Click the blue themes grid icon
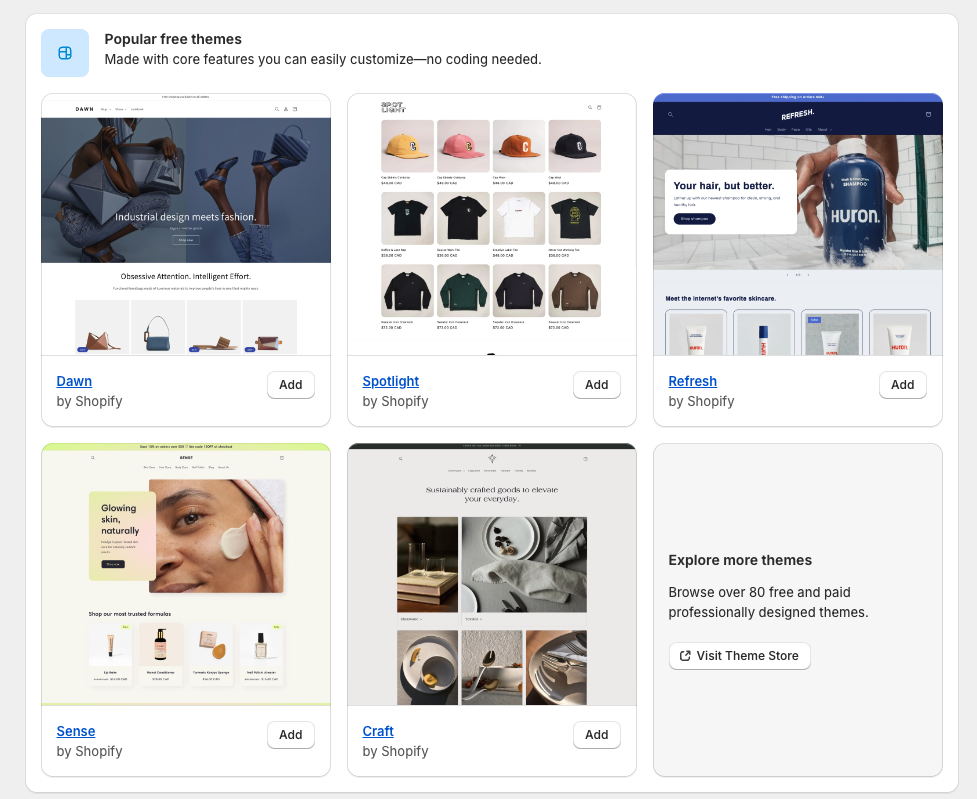Image resolution: width=977 pixels, height=799 pixels. [64, 53]
